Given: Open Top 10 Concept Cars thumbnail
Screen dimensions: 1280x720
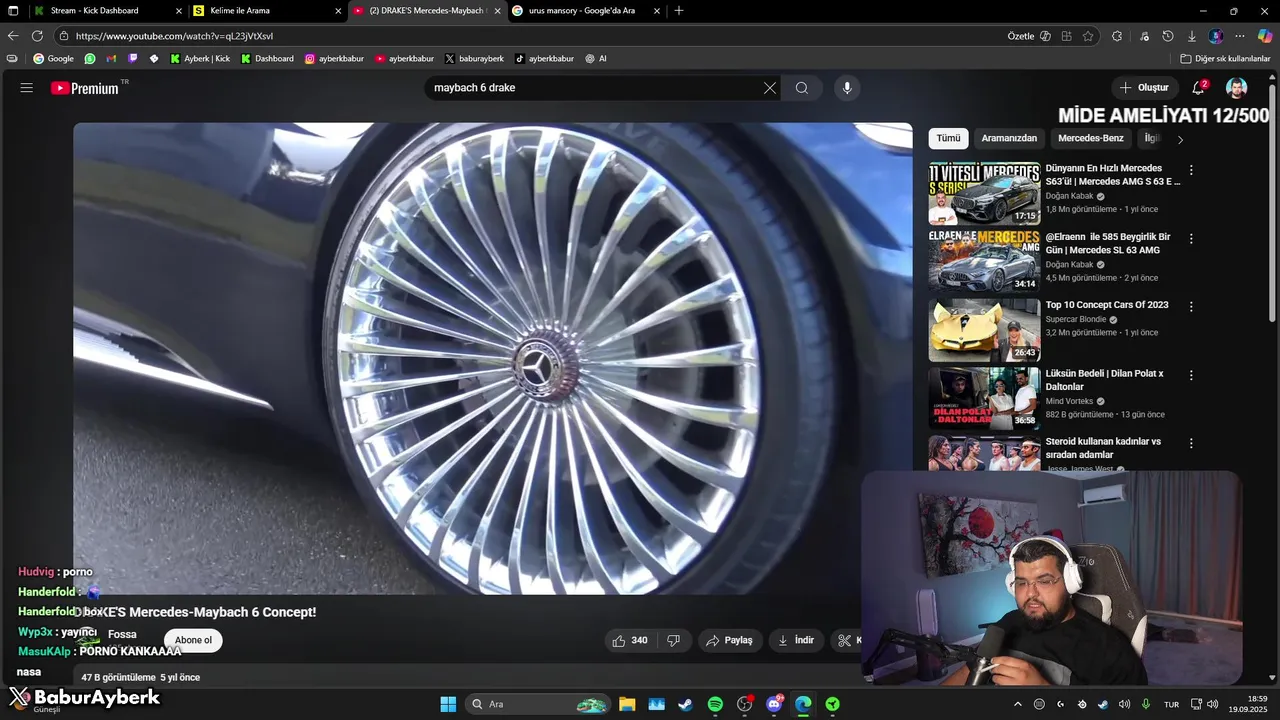Looking at the screenshot, I should (x=984, y=330).
